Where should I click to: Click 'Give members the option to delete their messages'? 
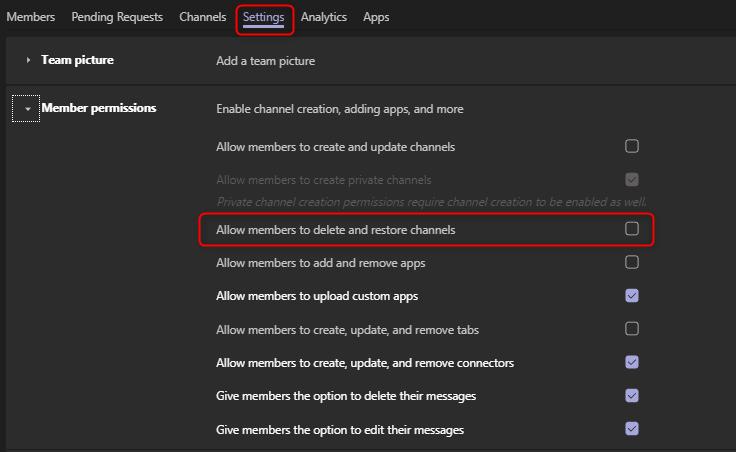pyautogui.click(x=346, y=396)
